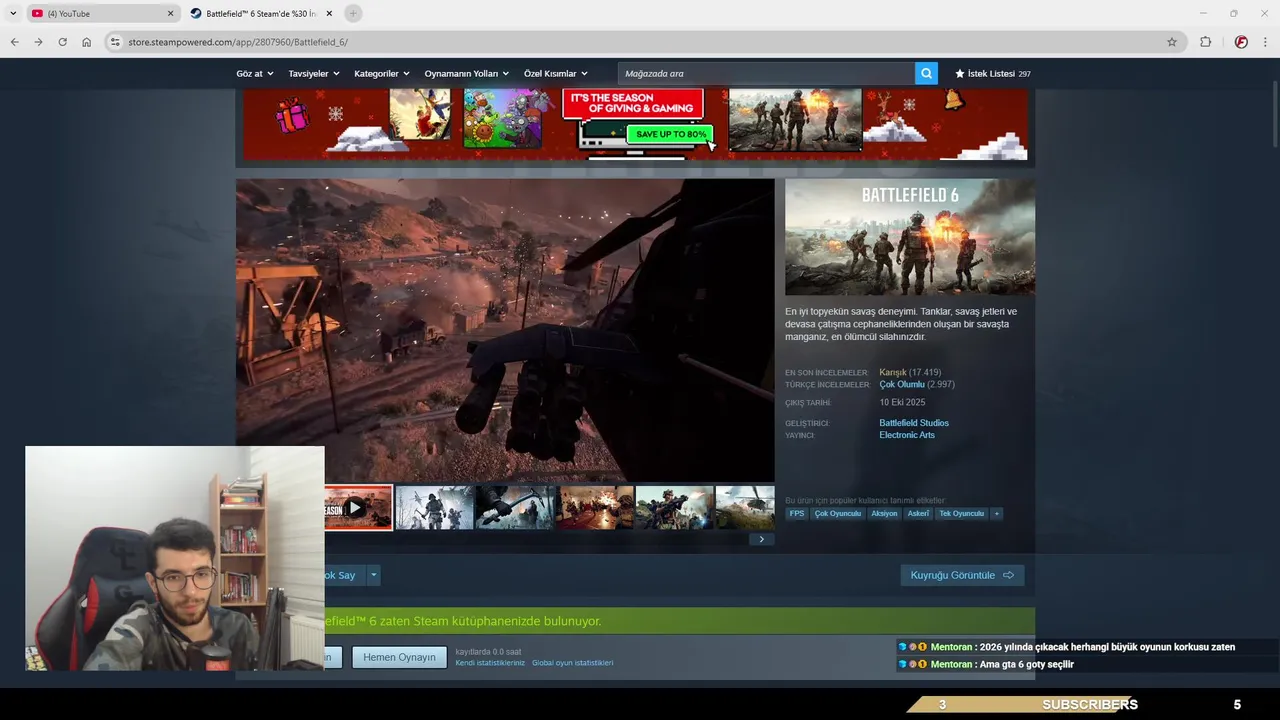
Task: Click the Aksiyon tag
Action: tap(884, 514)
